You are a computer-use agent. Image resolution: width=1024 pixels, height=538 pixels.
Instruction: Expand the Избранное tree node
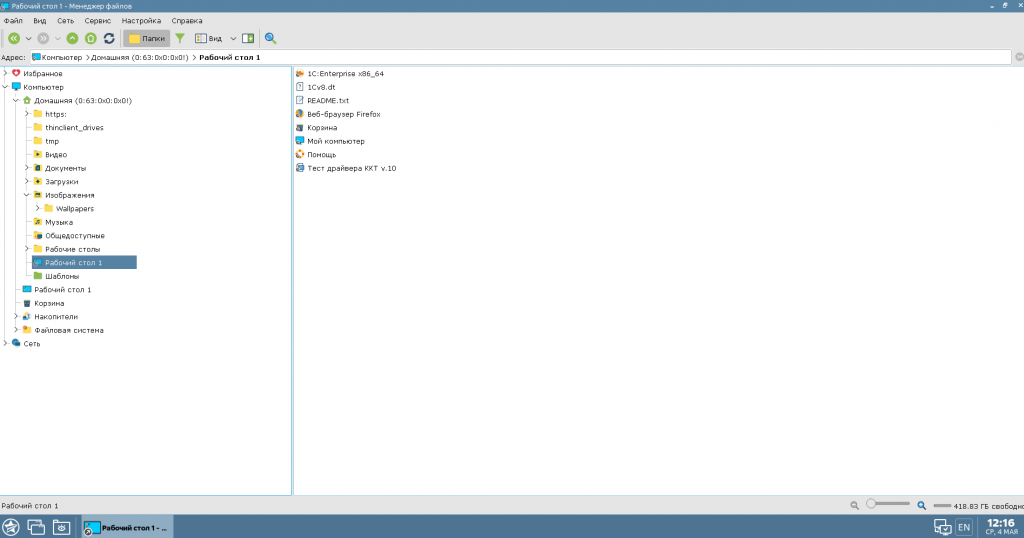click(x=6, y=73)
